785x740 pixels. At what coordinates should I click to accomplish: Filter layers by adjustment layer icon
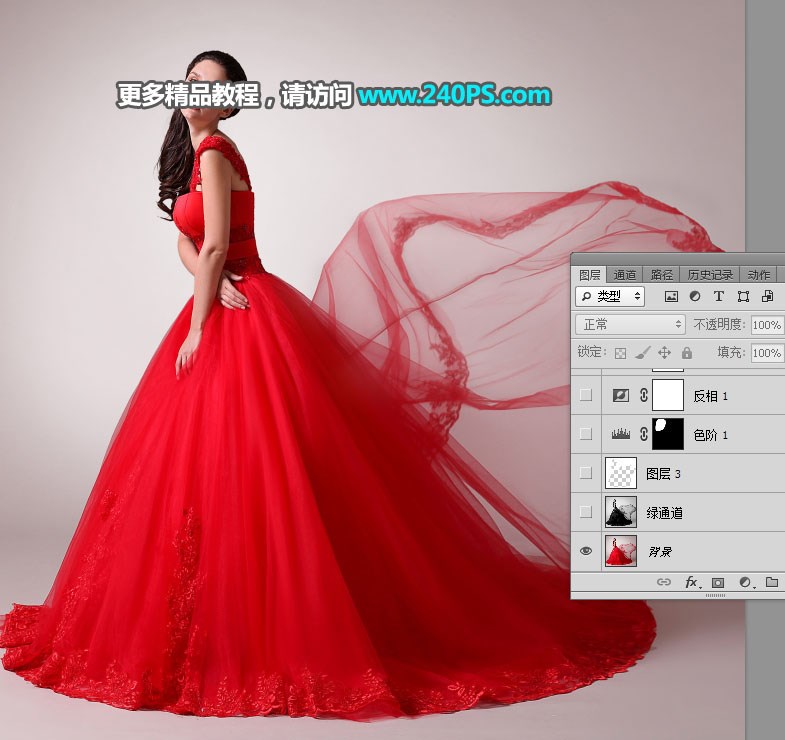tap(695, 296)
